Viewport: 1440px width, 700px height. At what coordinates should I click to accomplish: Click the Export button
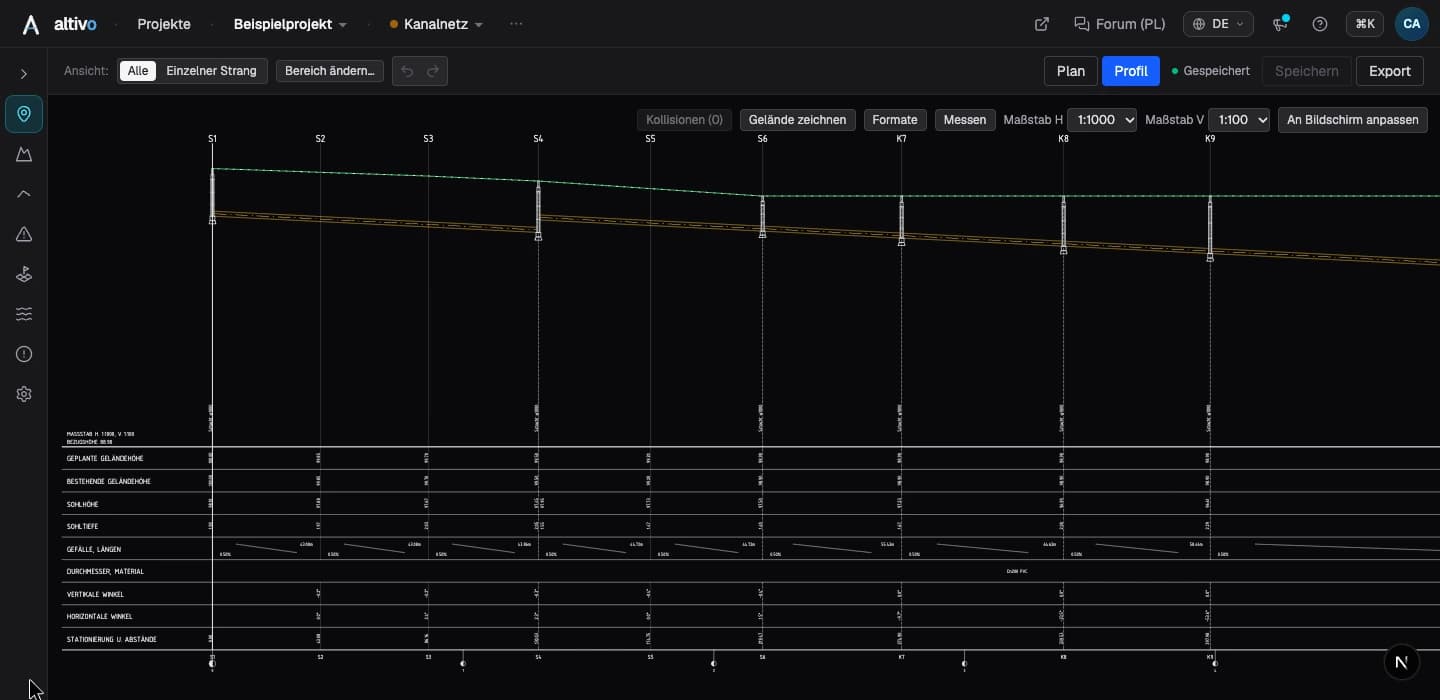click(1390, 71)
